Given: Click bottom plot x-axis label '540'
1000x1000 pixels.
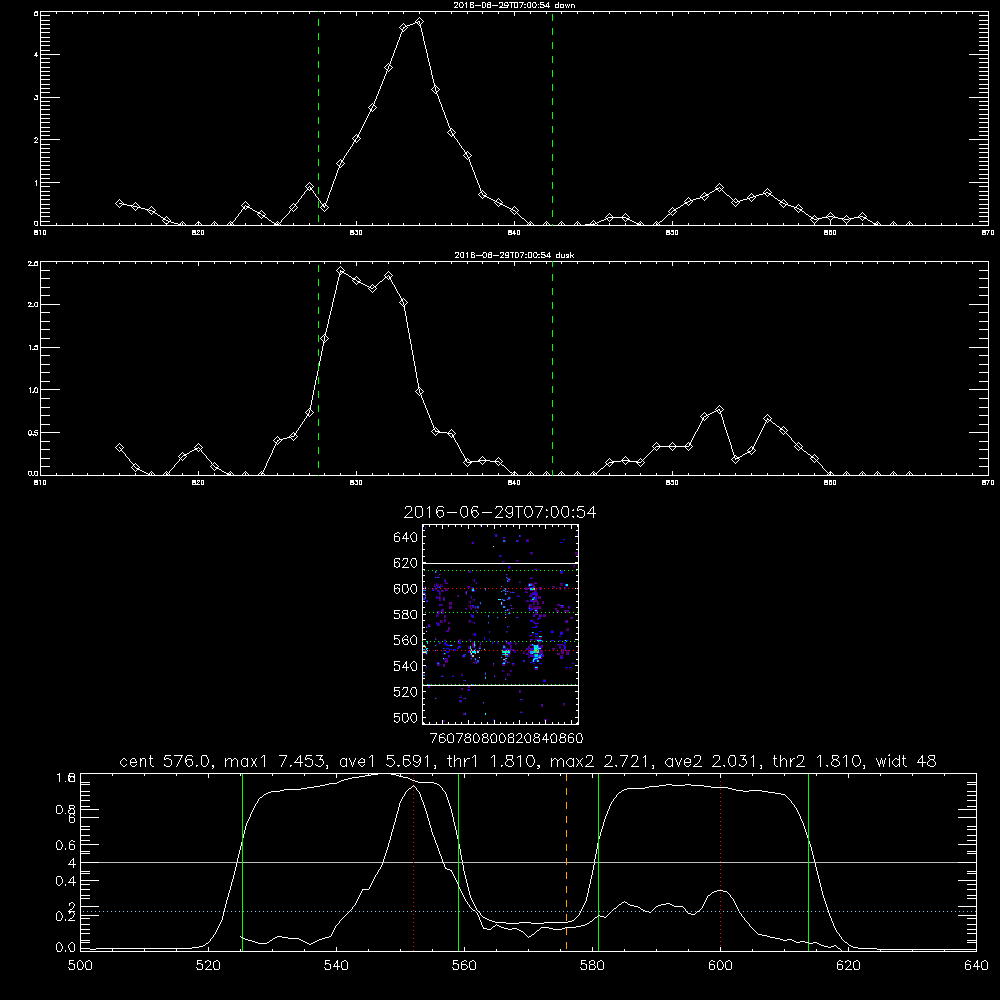Looking at the screenshot, I should click(336, 966).
